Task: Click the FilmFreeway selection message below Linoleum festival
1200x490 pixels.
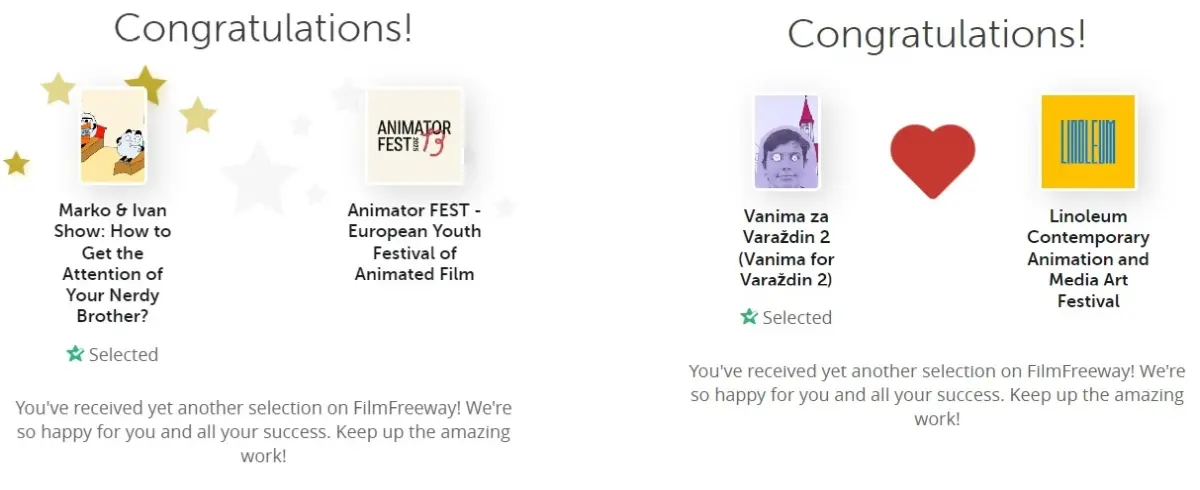Action: (937, 394)
